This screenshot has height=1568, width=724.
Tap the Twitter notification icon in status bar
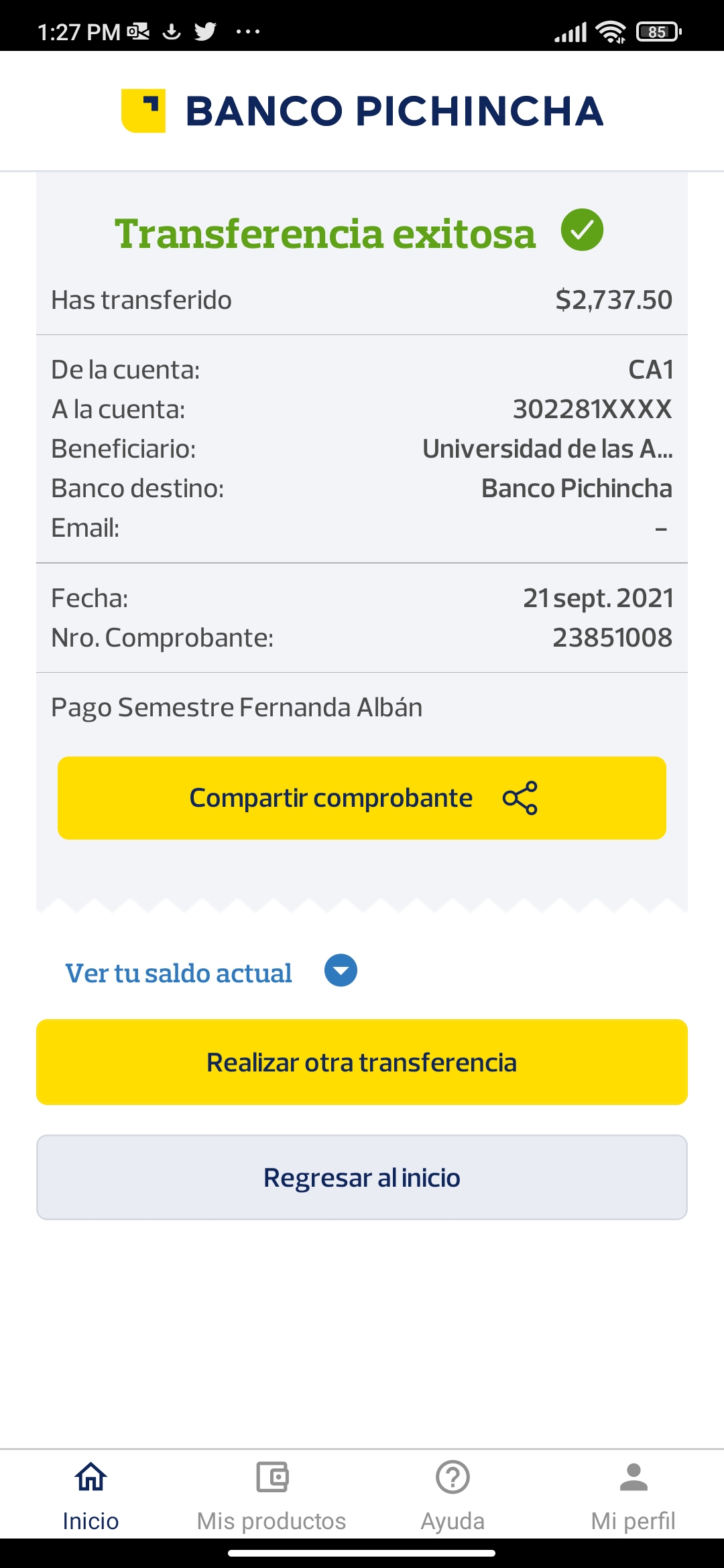(x=205, y=31)
